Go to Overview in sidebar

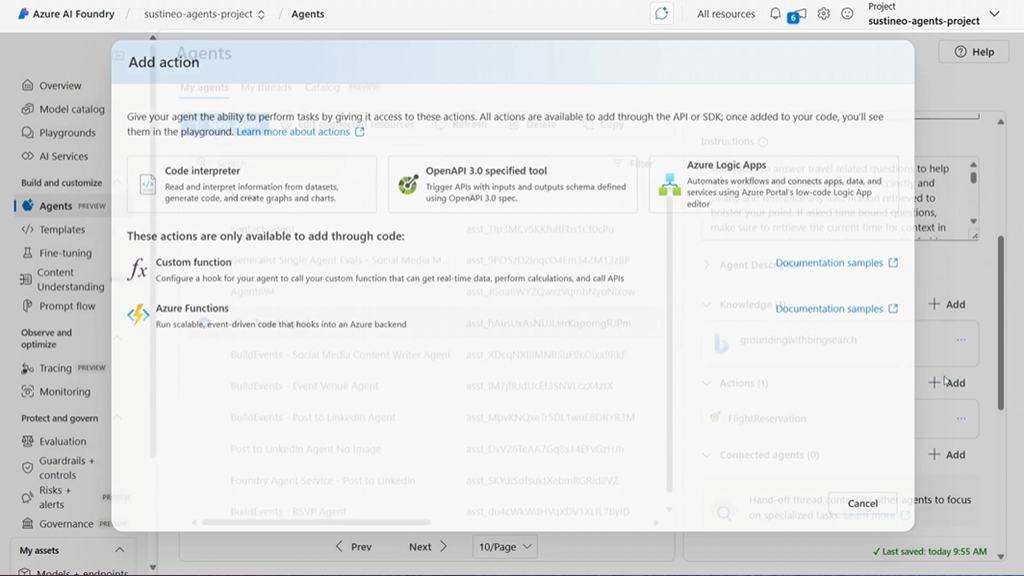[60, 86]
